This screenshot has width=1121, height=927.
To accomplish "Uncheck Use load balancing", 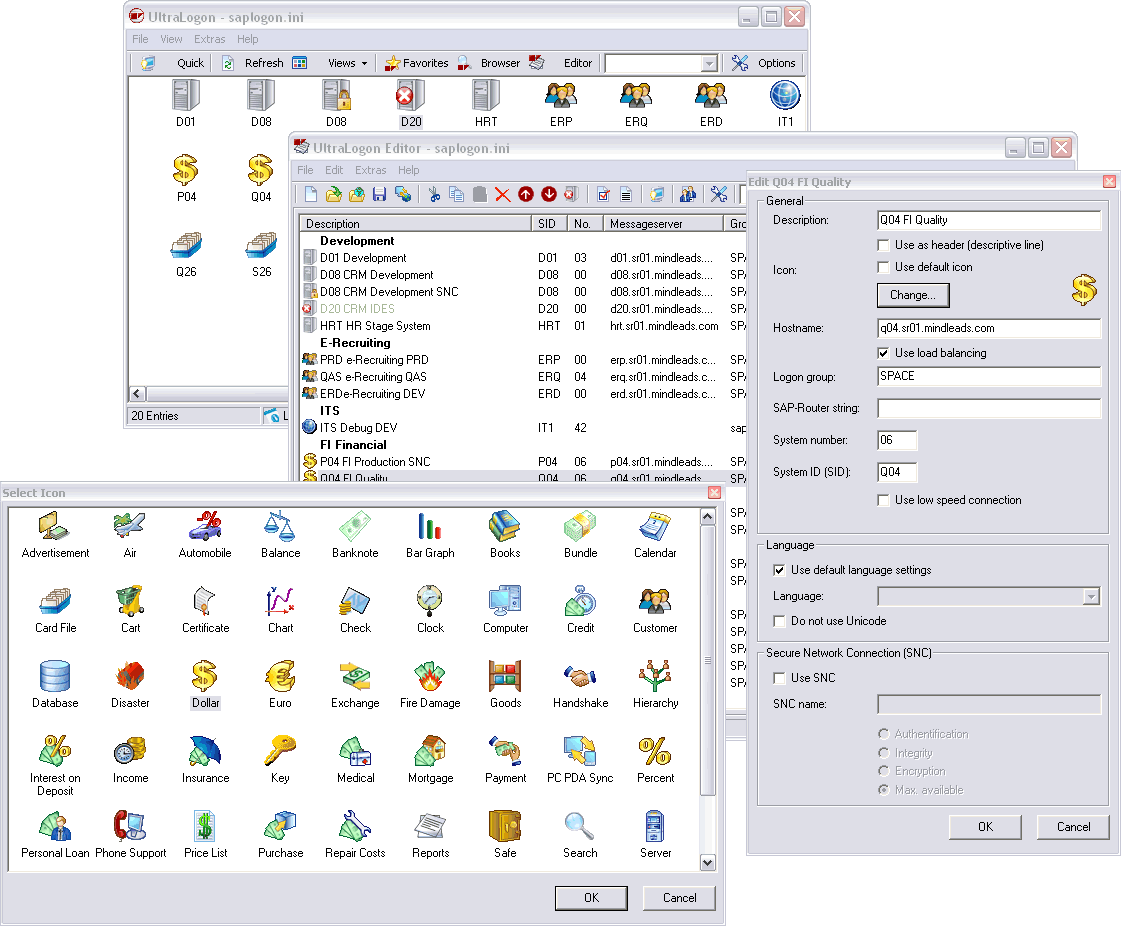I will click(x=883, y=353).
